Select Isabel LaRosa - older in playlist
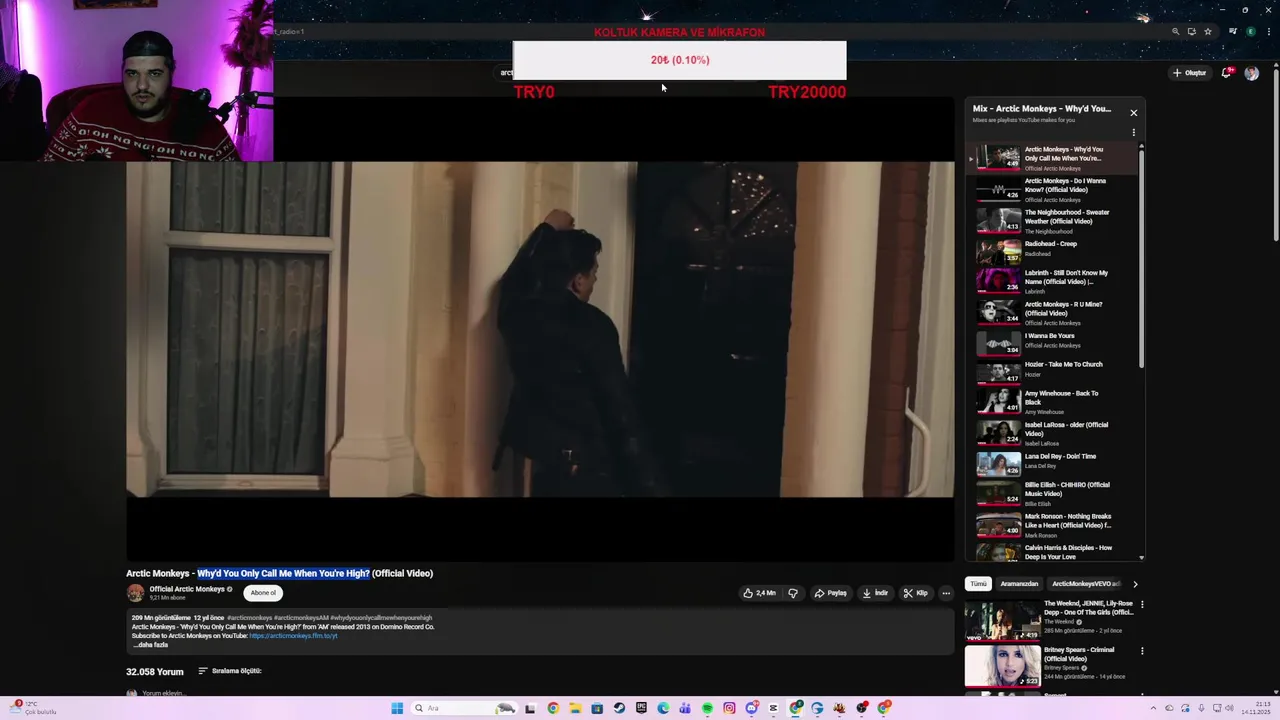 click(1053, 433)
